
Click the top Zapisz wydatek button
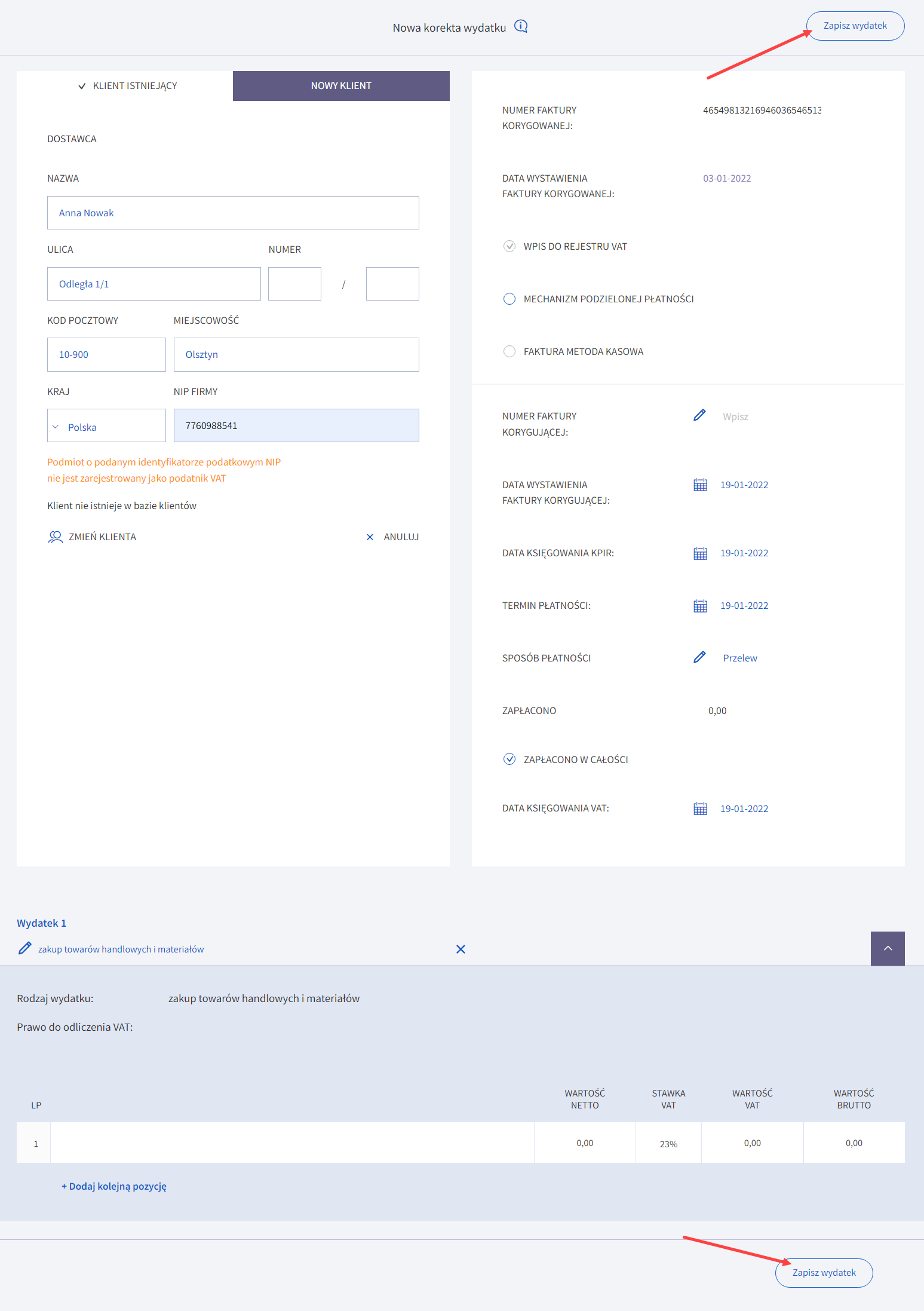(855, 26)
